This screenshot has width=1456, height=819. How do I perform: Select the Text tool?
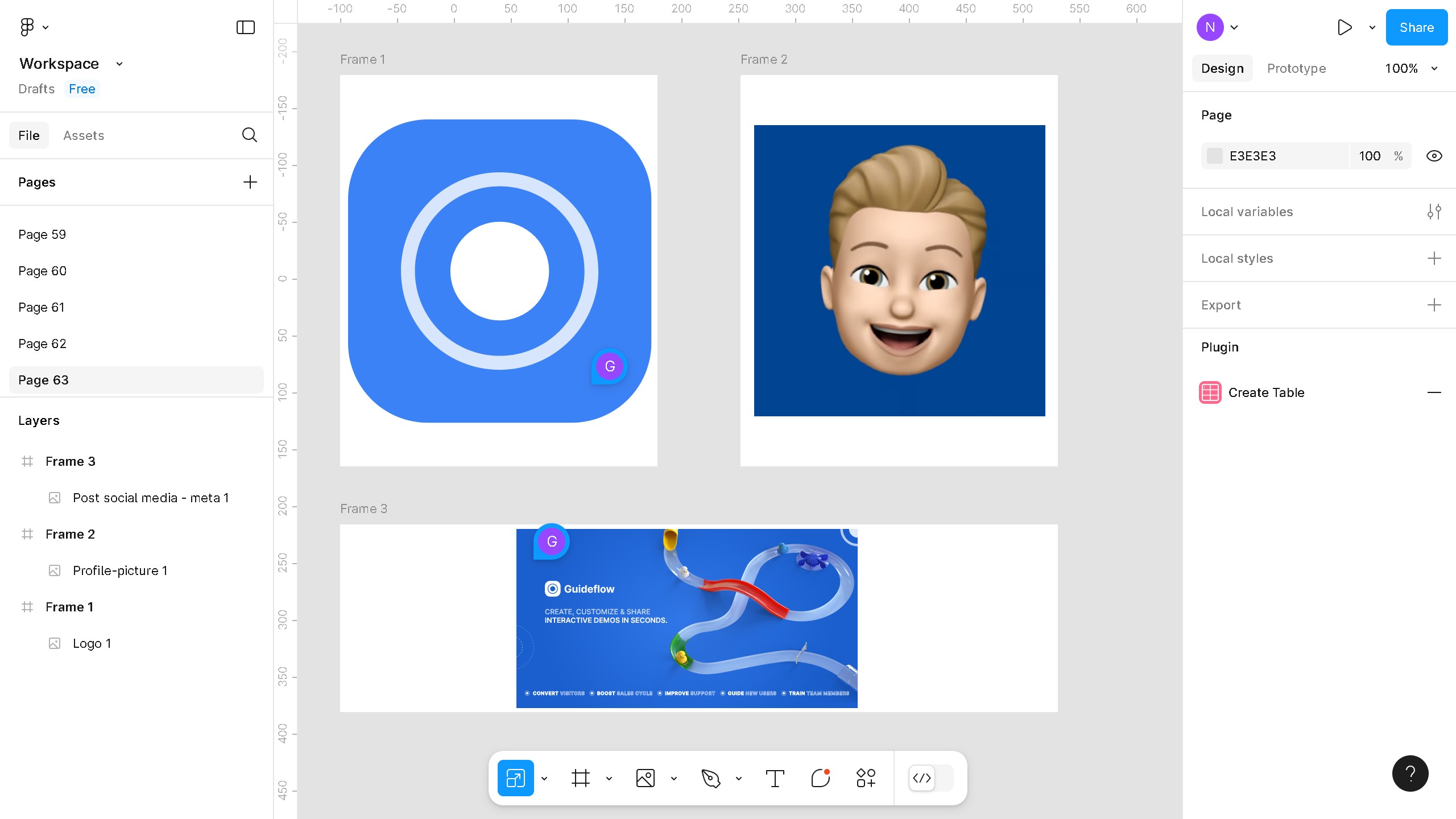(775, 778)
